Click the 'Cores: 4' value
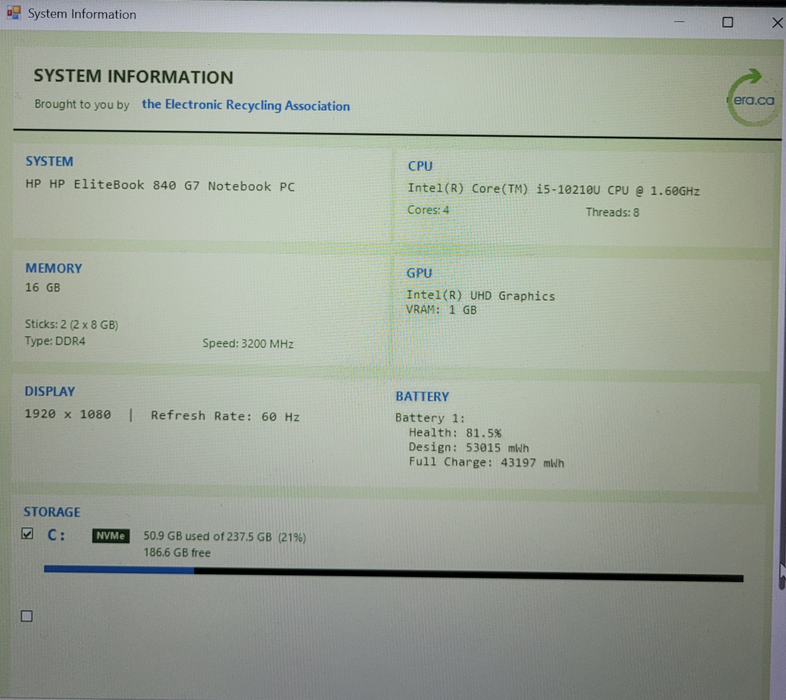786x700 pixels. pos(428,210)
